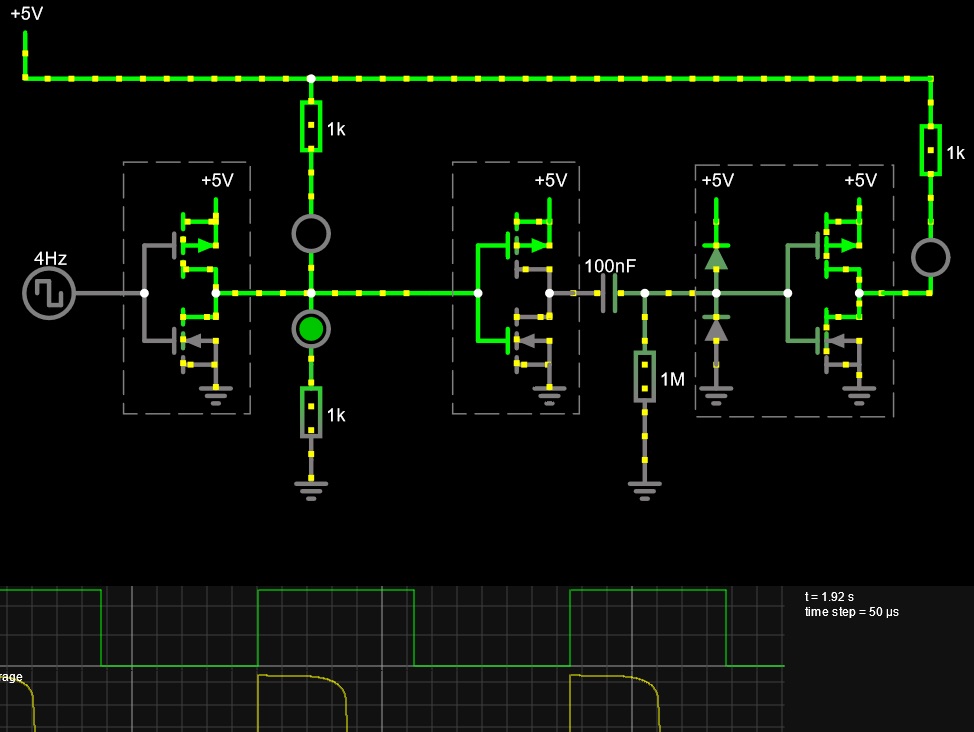This screenshot has width=974, height=732.
Task: Click the 4Hz square wave source
Action: 49,293
